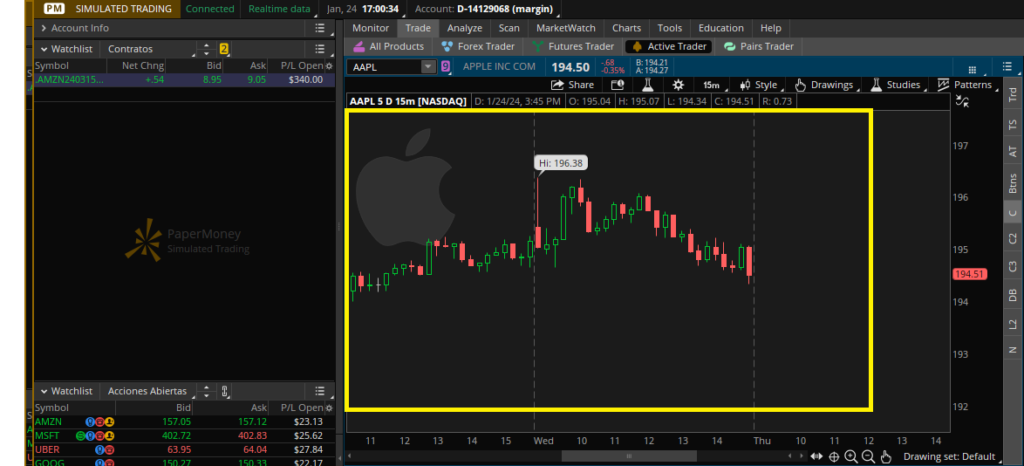1024x466 pixels.
Task: Select the MSFT row in watchlist
Action: click(184, 435)
